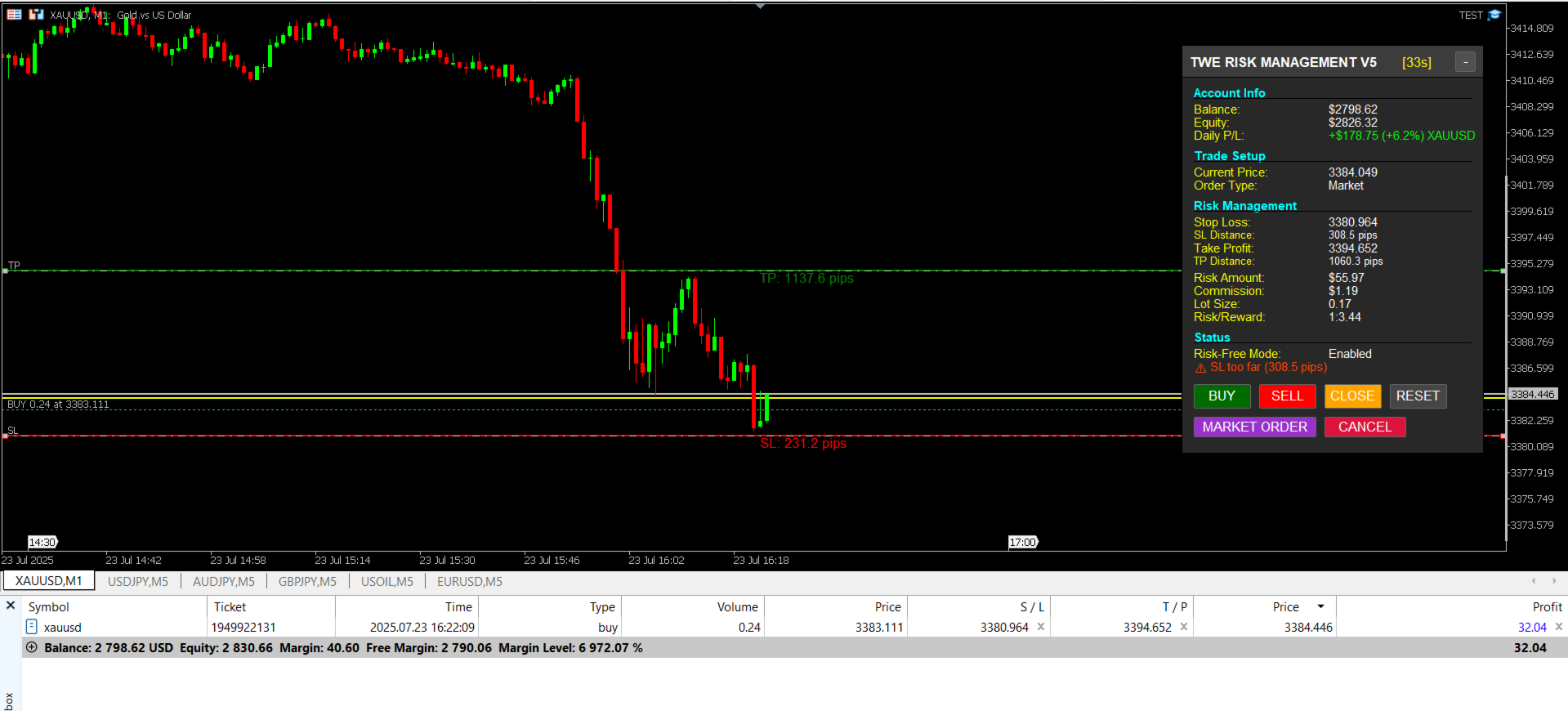
Task: Click the 17:00 time marker on the timeline
Action: click(1023, 542)
